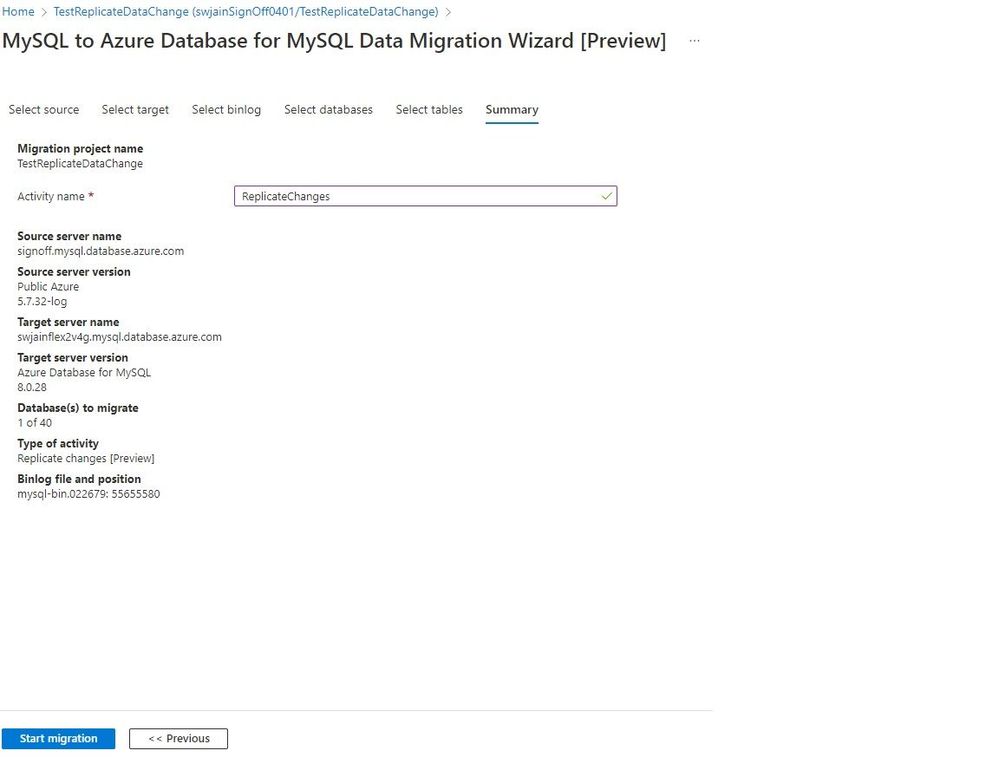Screen dimensions: 999x757
Task: Open the ellipsis more options menu
Action: click(x=694, y=41)
